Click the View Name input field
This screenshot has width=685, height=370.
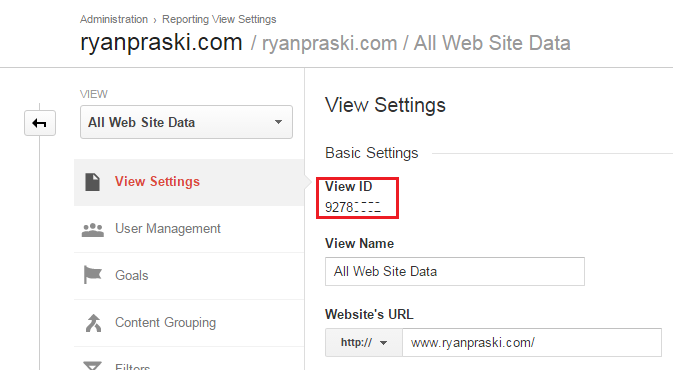pyautogui.click(x=455, y=271)
